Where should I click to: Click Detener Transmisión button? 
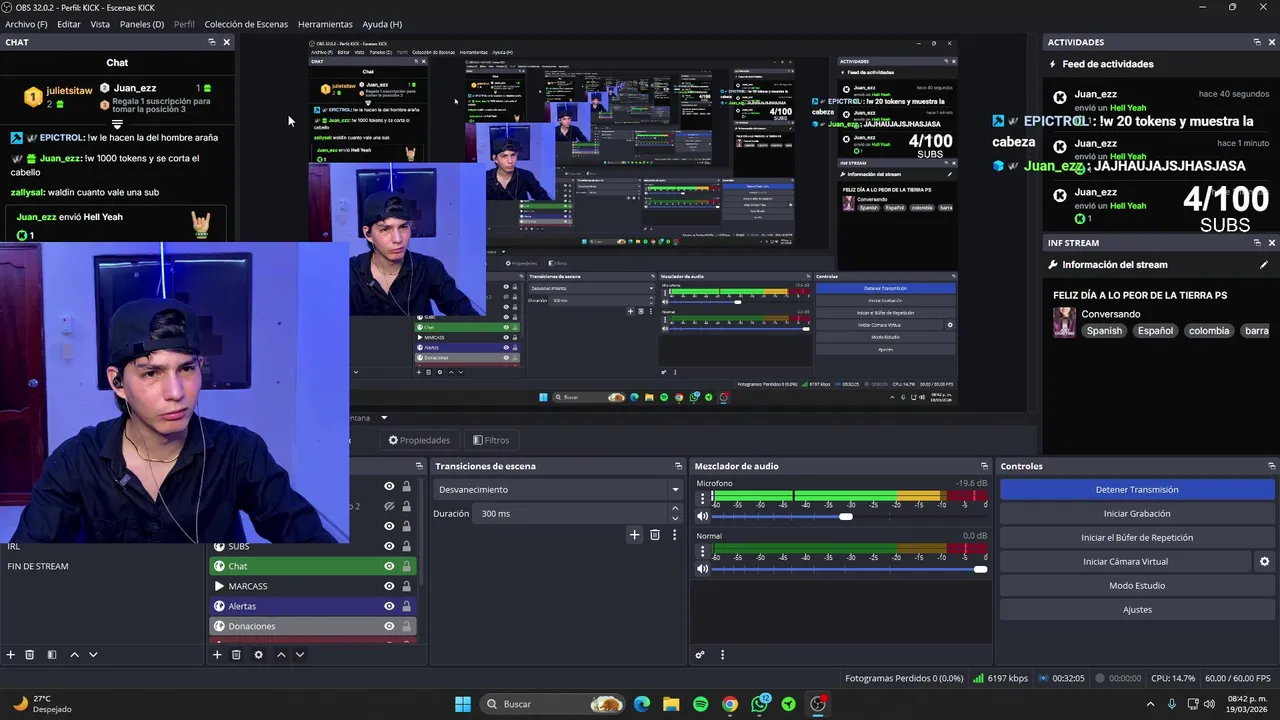click(x=1137, y=490)
